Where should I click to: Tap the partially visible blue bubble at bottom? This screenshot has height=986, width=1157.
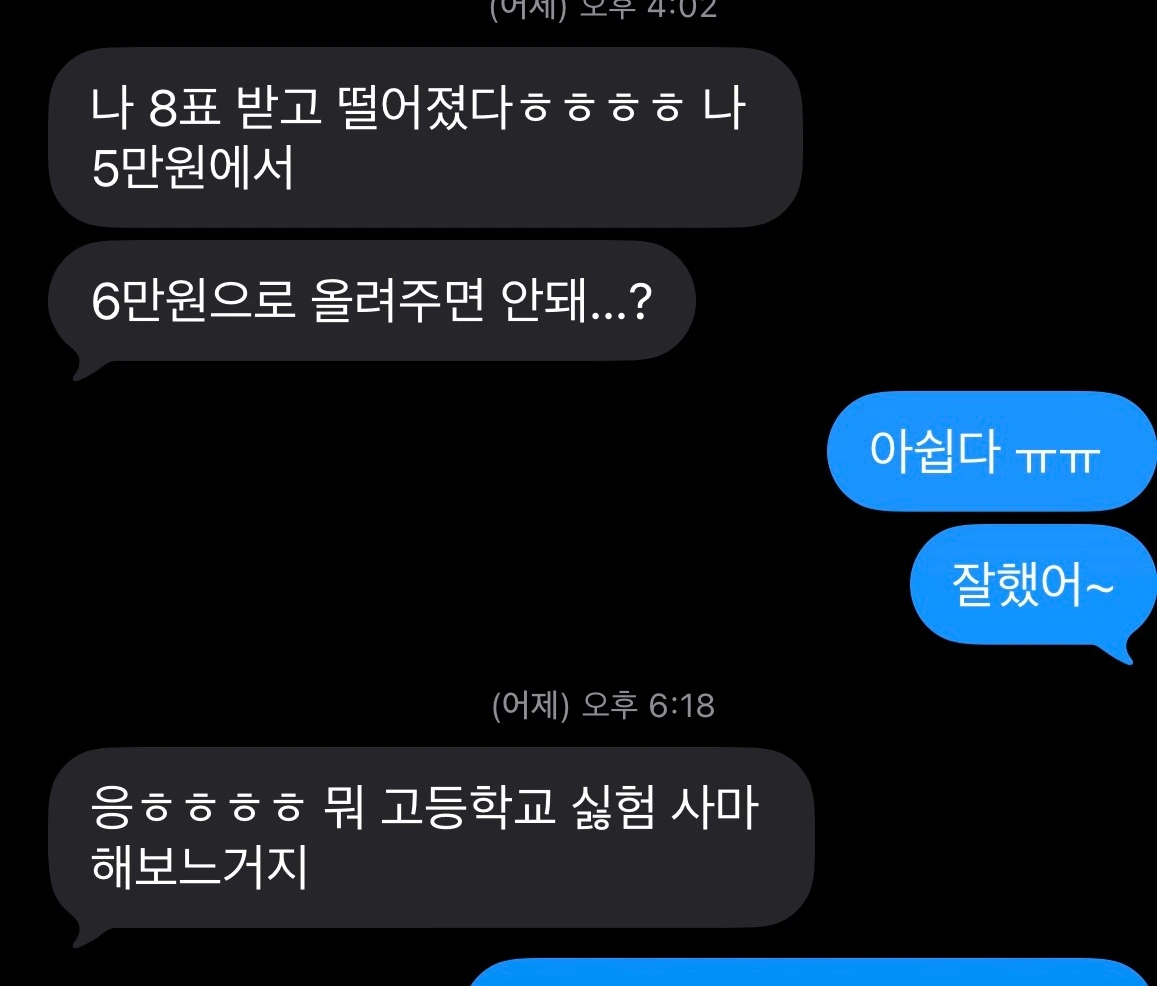(x=809, y=973)
